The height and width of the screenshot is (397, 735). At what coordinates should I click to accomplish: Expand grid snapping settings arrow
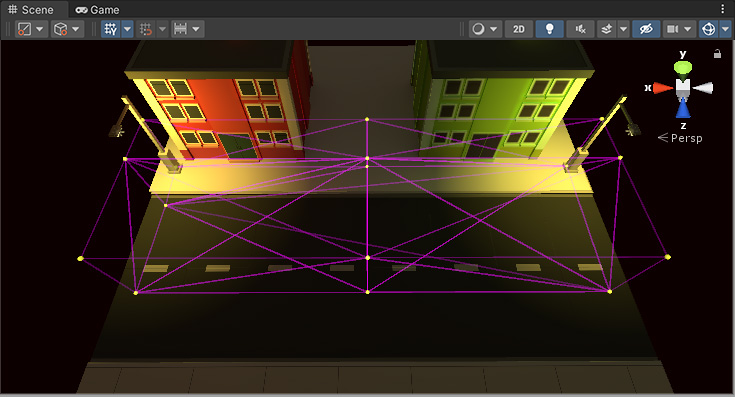(162, 29)
